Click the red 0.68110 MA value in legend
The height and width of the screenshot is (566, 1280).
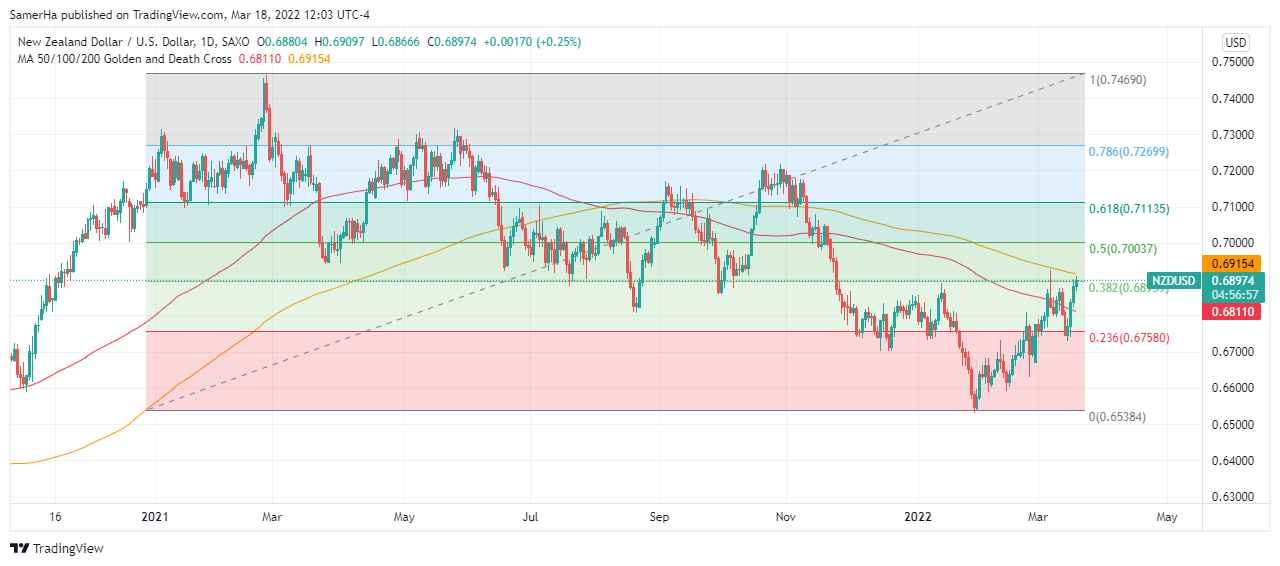point(259,59)
